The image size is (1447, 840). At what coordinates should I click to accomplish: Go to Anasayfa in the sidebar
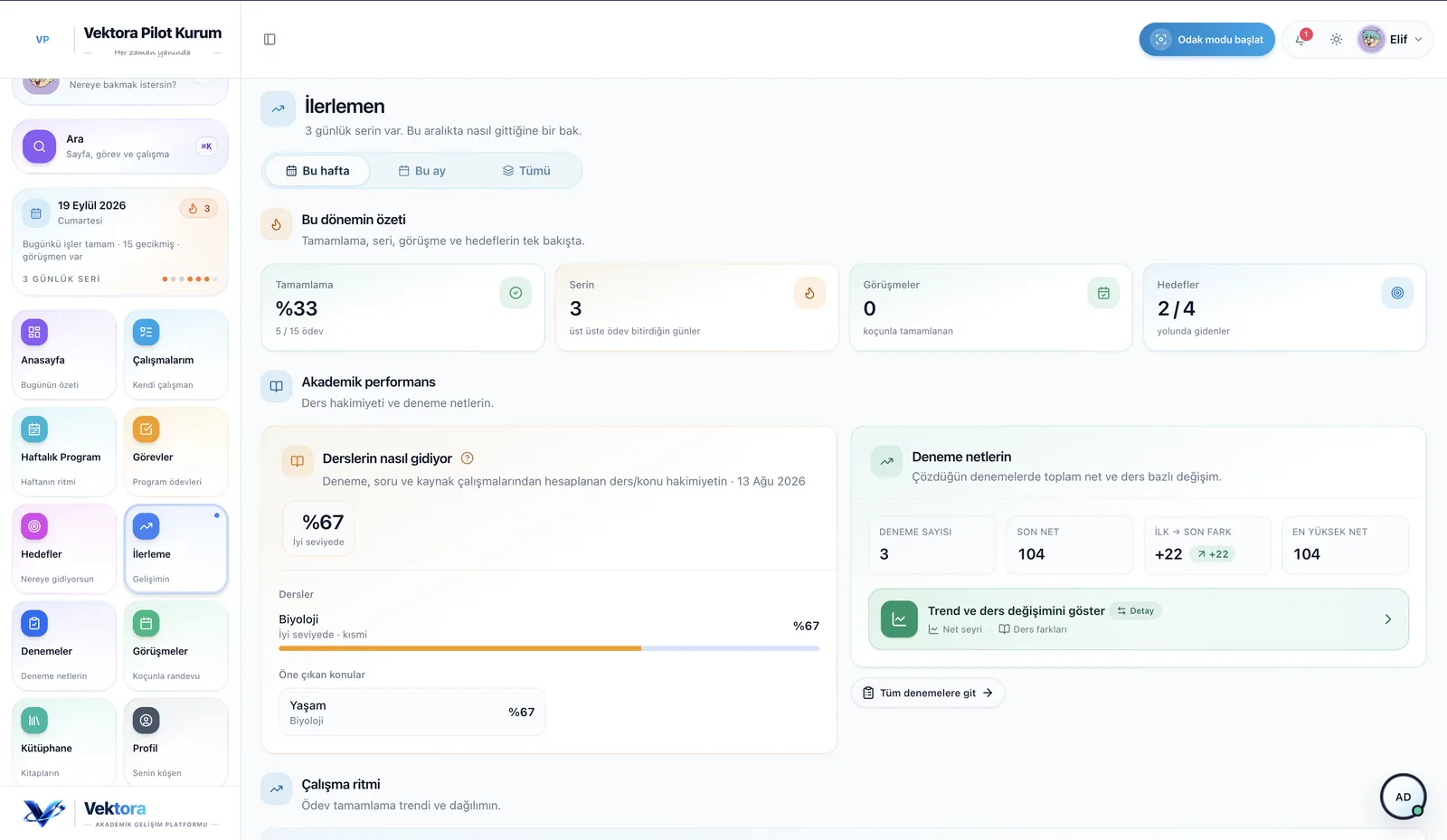coord(64,354)
